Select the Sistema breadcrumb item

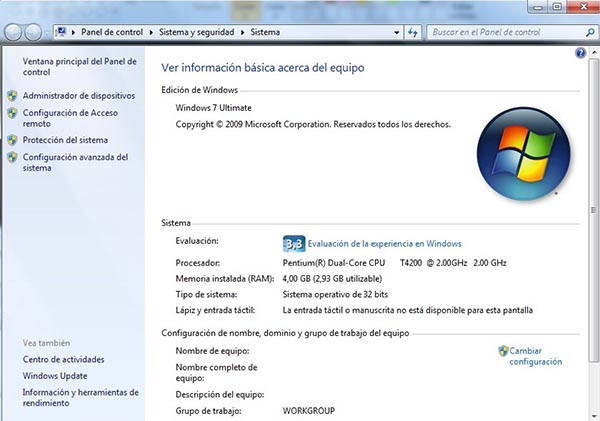tap(265, 32)
